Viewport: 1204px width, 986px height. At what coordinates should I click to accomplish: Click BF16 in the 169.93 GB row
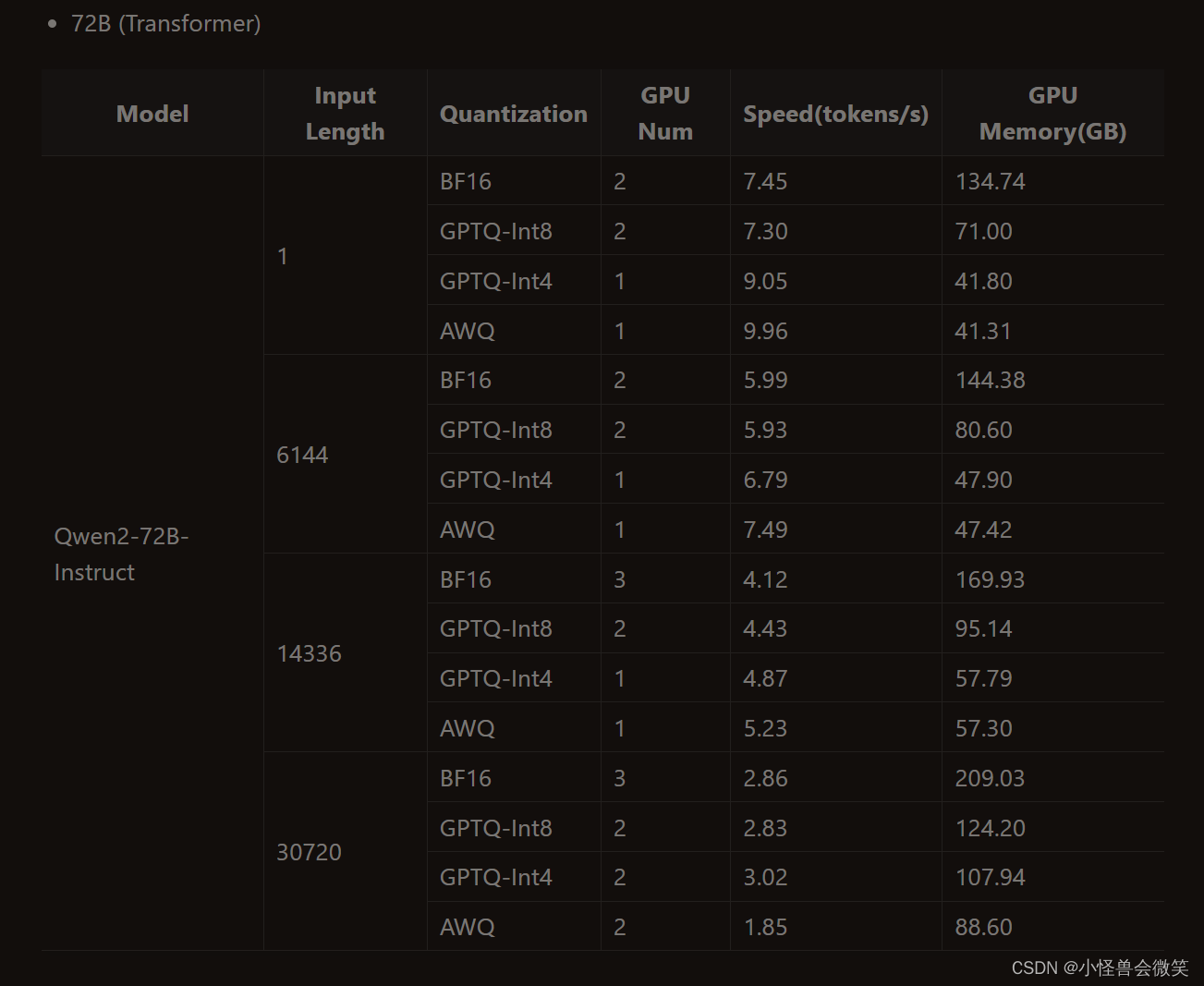tap(465, 579)
